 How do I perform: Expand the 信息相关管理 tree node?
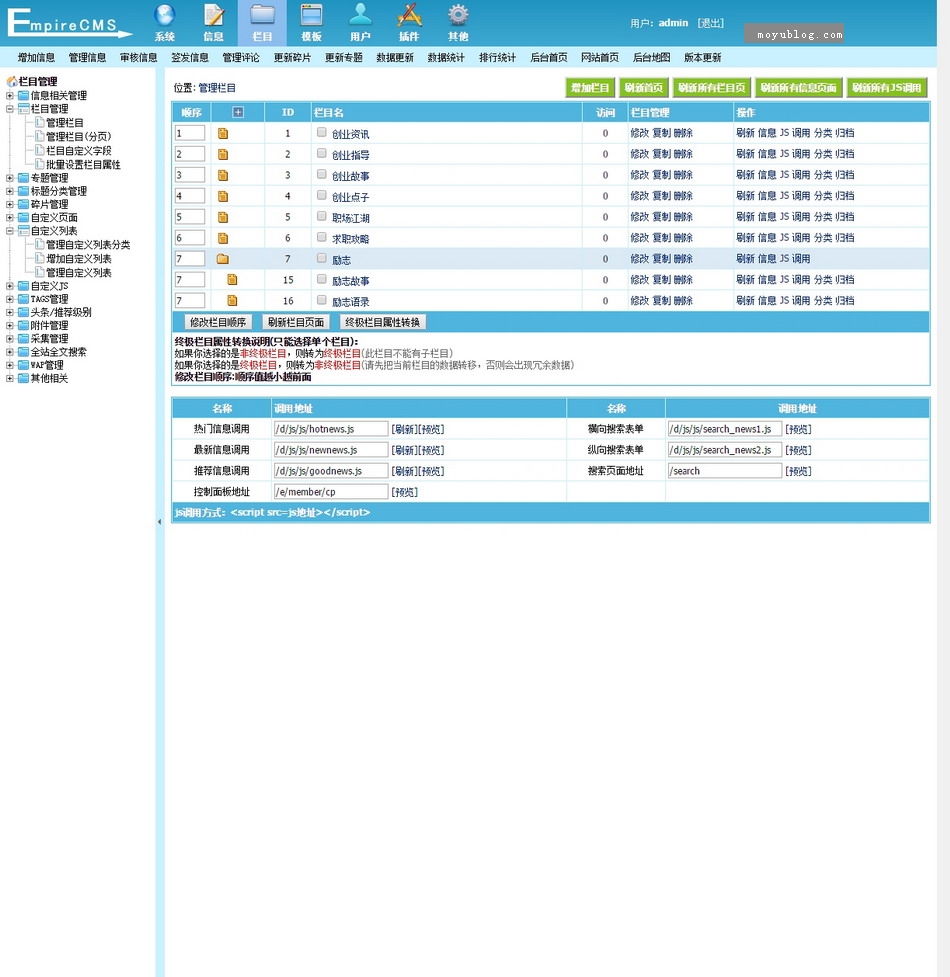click(x=10, y=96)
